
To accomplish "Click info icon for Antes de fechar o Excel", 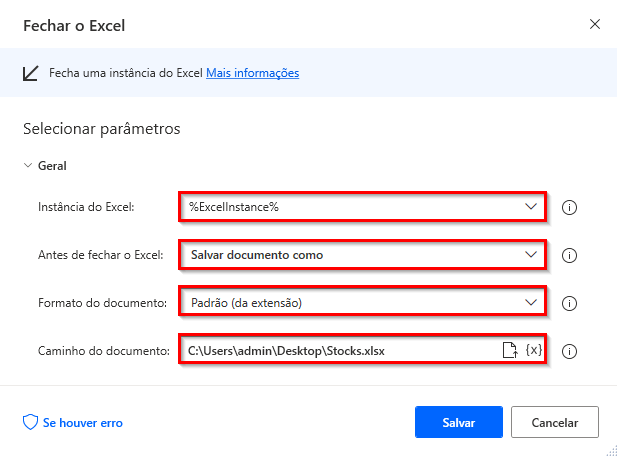I will pyautogui.click(x=569, y=255).
